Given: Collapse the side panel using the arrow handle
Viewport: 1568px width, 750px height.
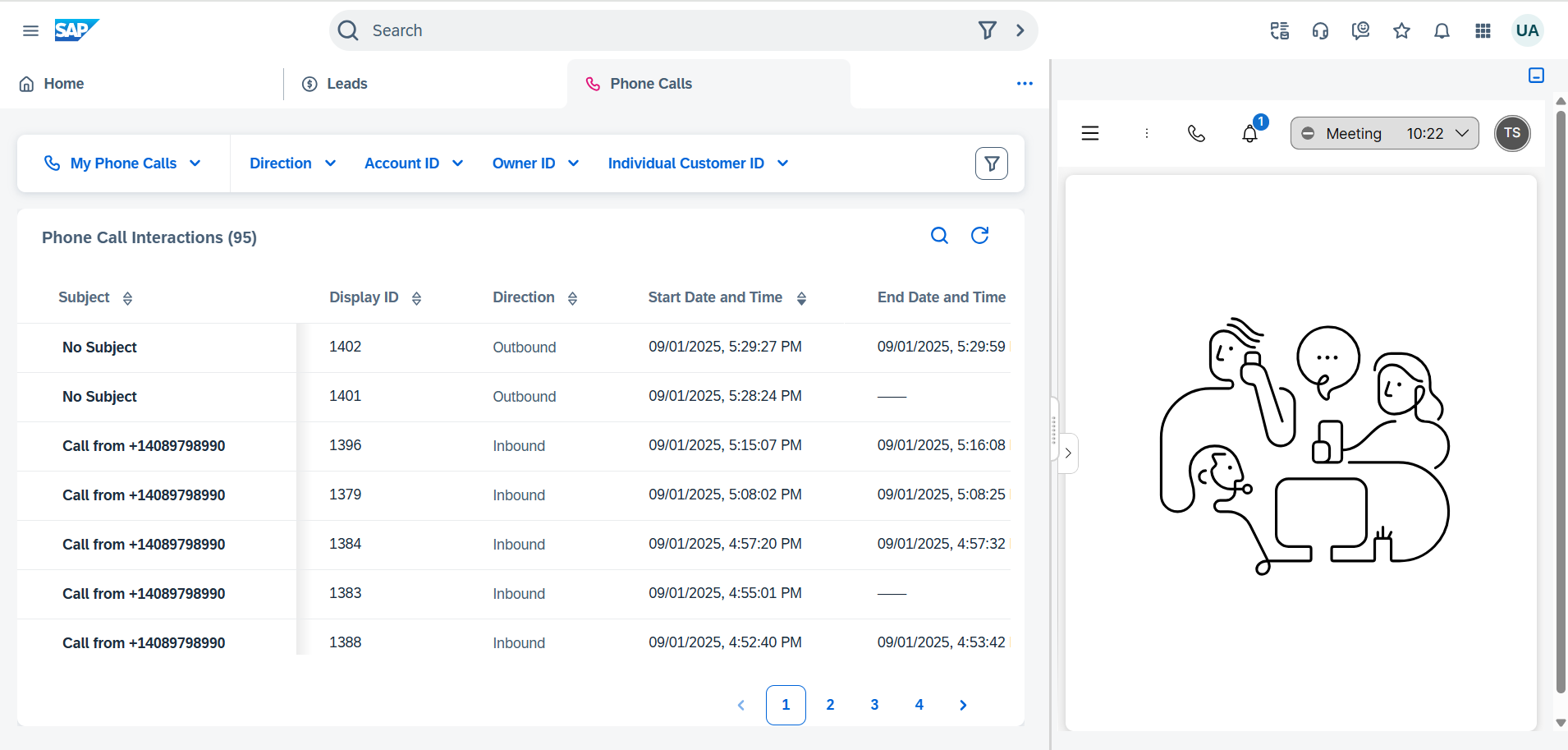Looking at the screenshot, I should [1067, 453].
